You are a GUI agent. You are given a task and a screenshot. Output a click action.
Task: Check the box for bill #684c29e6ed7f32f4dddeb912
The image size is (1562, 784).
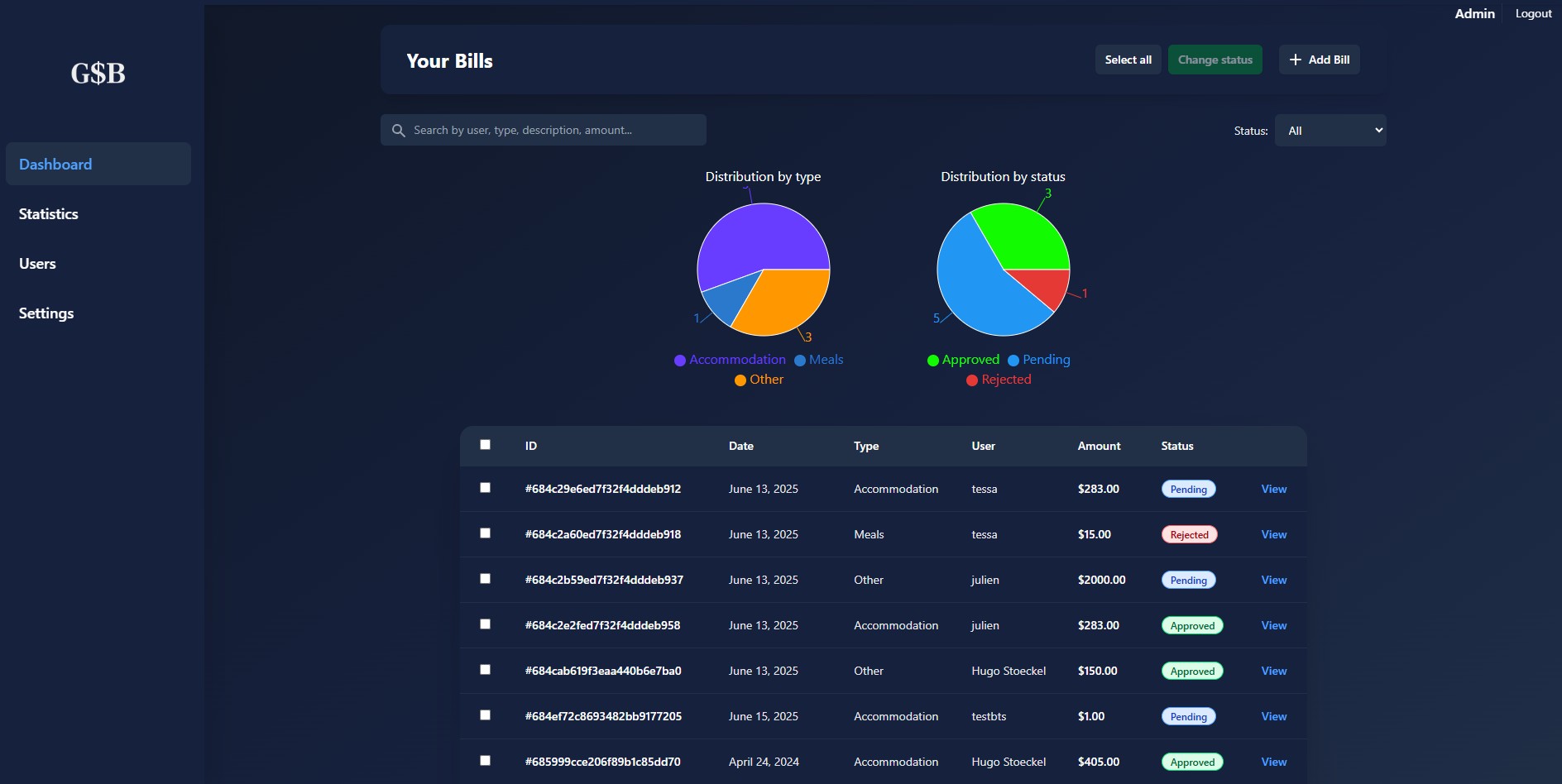coord(486,488)
